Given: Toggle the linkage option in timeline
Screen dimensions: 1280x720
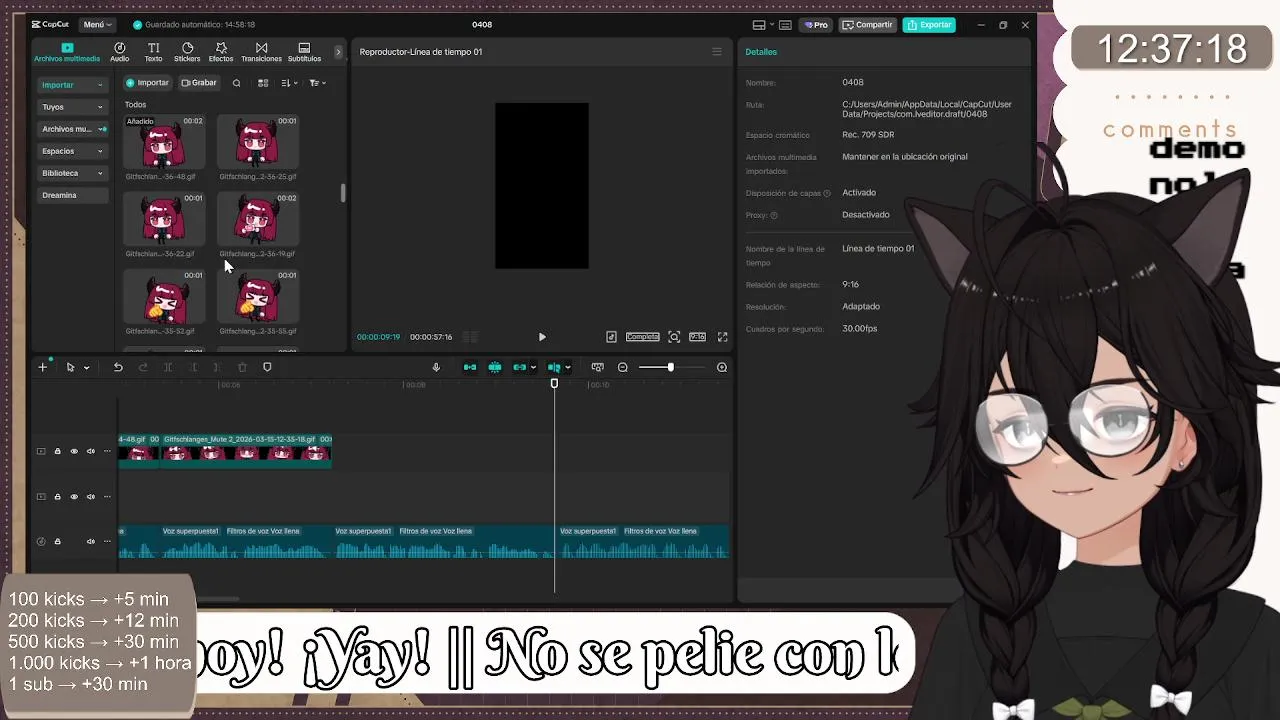Looking at the screenshot, I should click(519, 367).
